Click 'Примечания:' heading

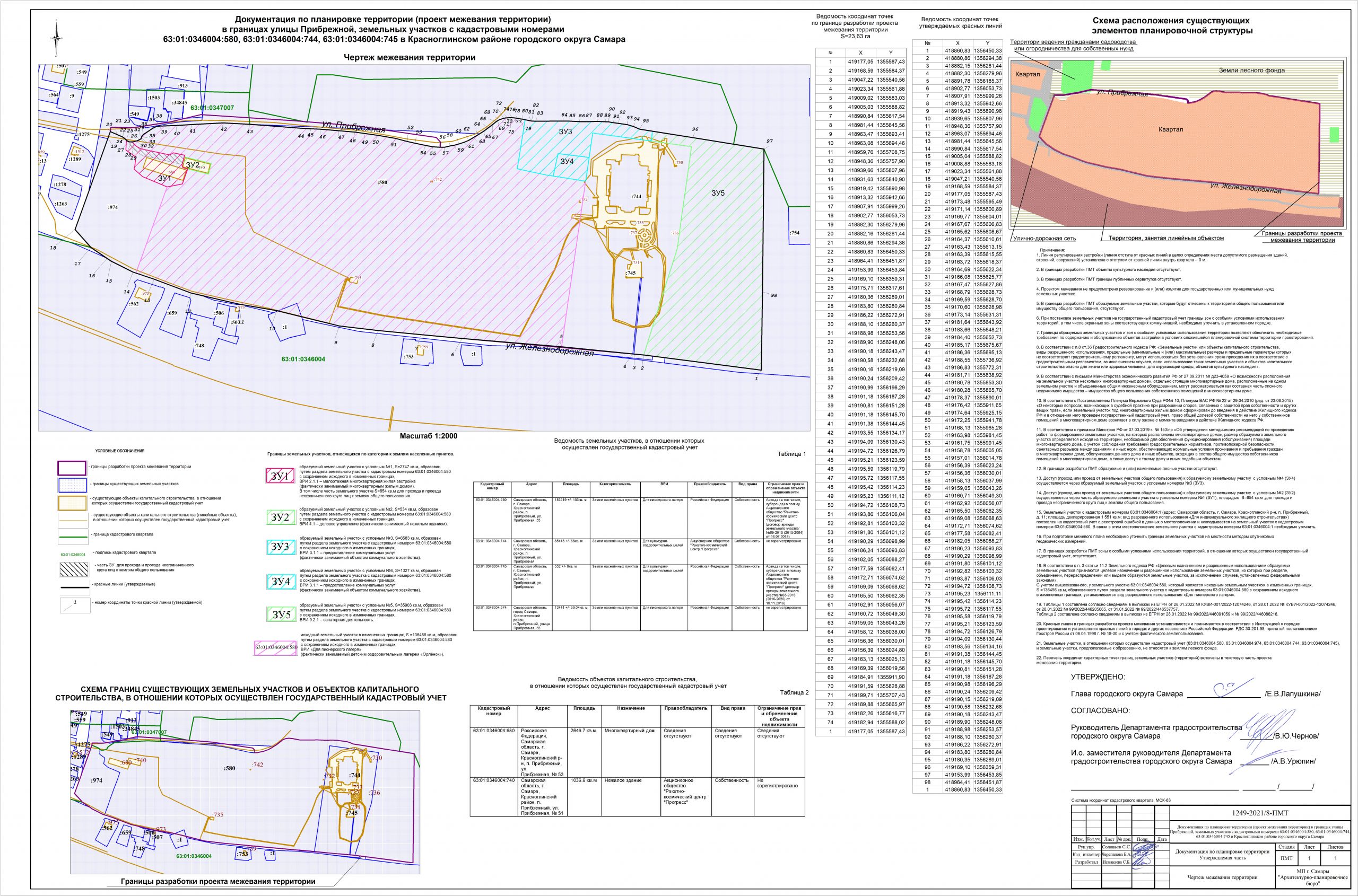point(1051,250)
